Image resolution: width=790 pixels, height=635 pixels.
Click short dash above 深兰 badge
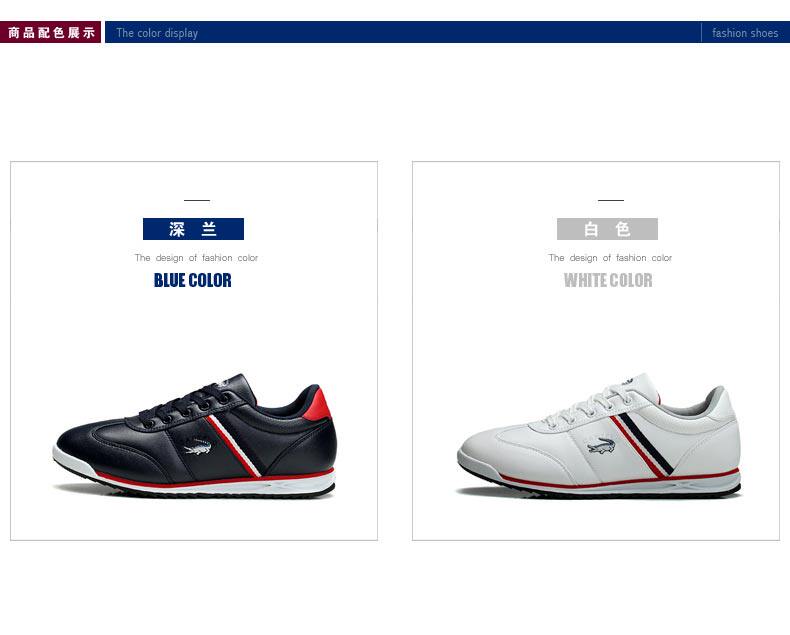[197, 200]
